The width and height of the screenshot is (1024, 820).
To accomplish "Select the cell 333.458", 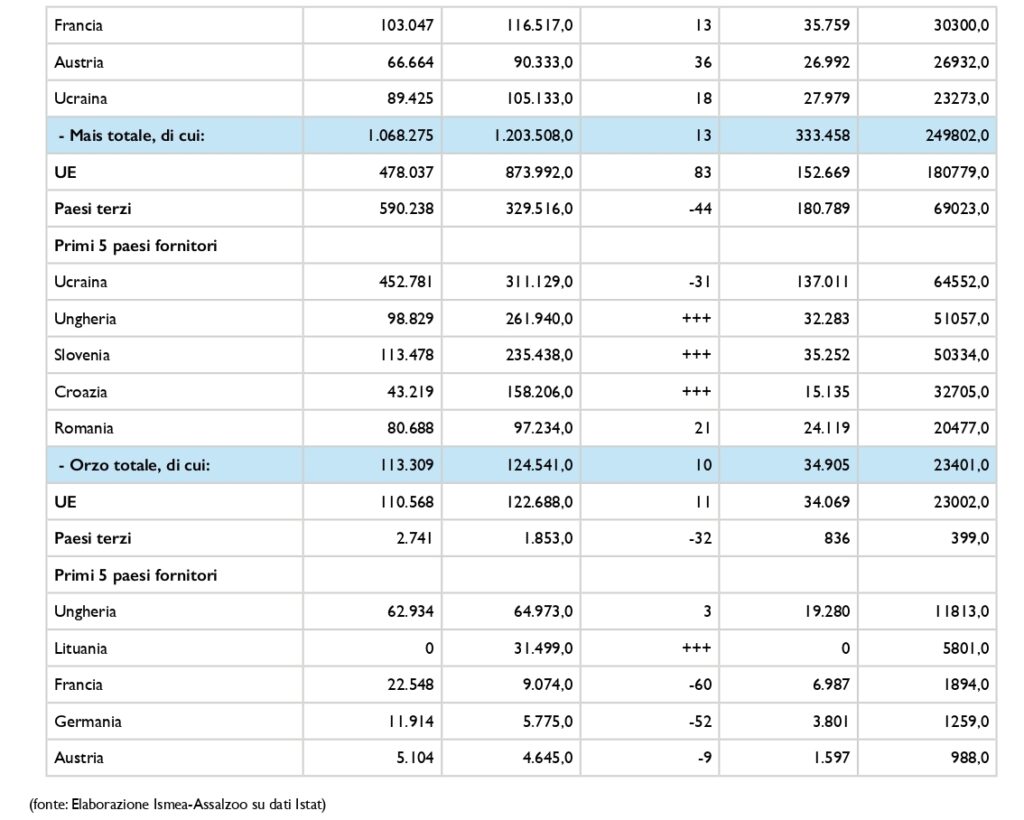I will coord(823,136).
